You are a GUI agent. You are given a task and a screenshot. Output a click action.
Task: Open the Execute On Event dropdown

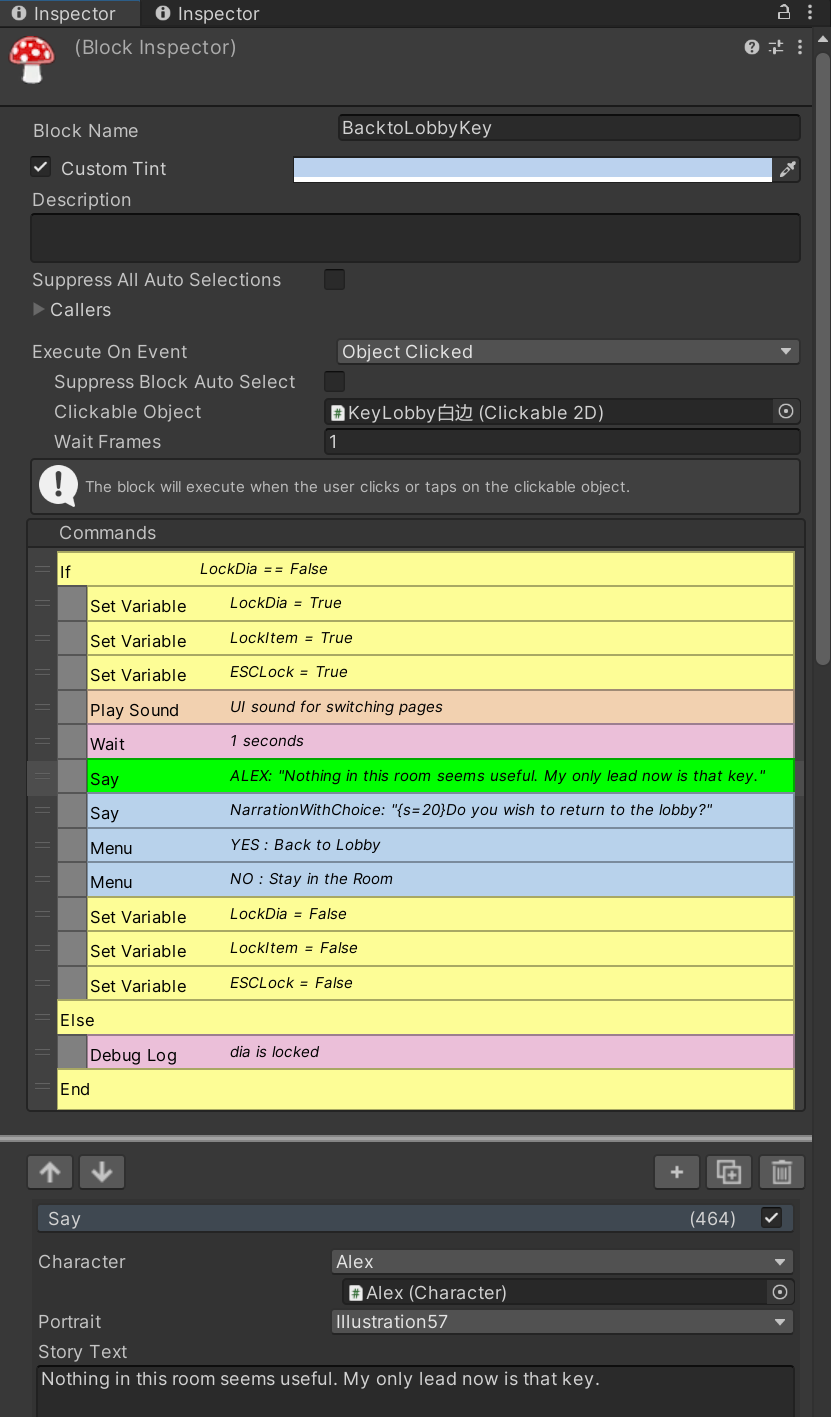pyautogui.click(x=568, y=352)
